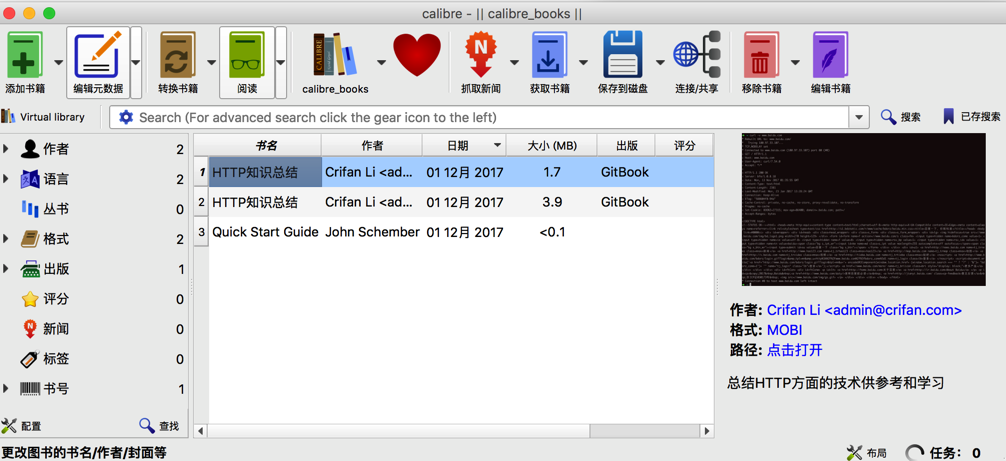The width and height of the screenshot is (1006, 461).
Task: Click the calibre_books library icon
Action: 334,55
